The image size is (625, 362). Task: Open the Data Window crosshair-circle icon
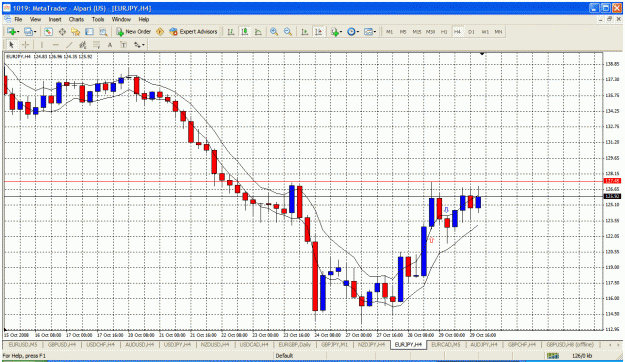(x=62, y=31)
